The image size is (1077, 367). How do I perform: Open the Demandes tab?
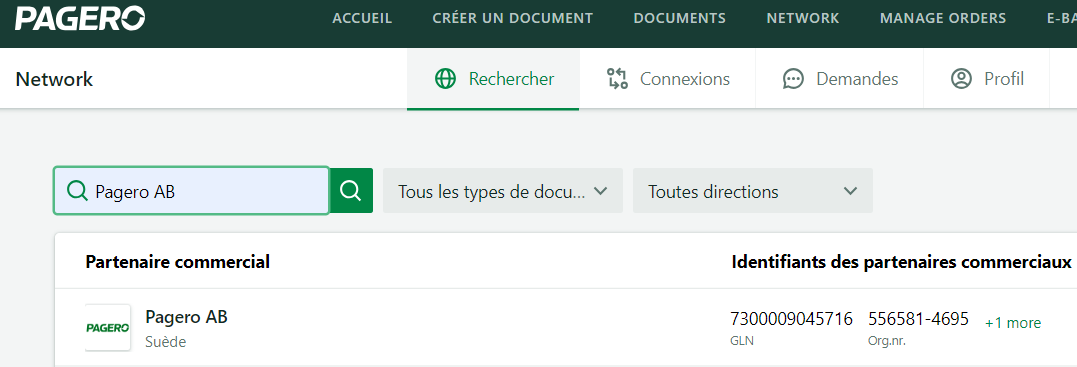(x=839, y=79)
